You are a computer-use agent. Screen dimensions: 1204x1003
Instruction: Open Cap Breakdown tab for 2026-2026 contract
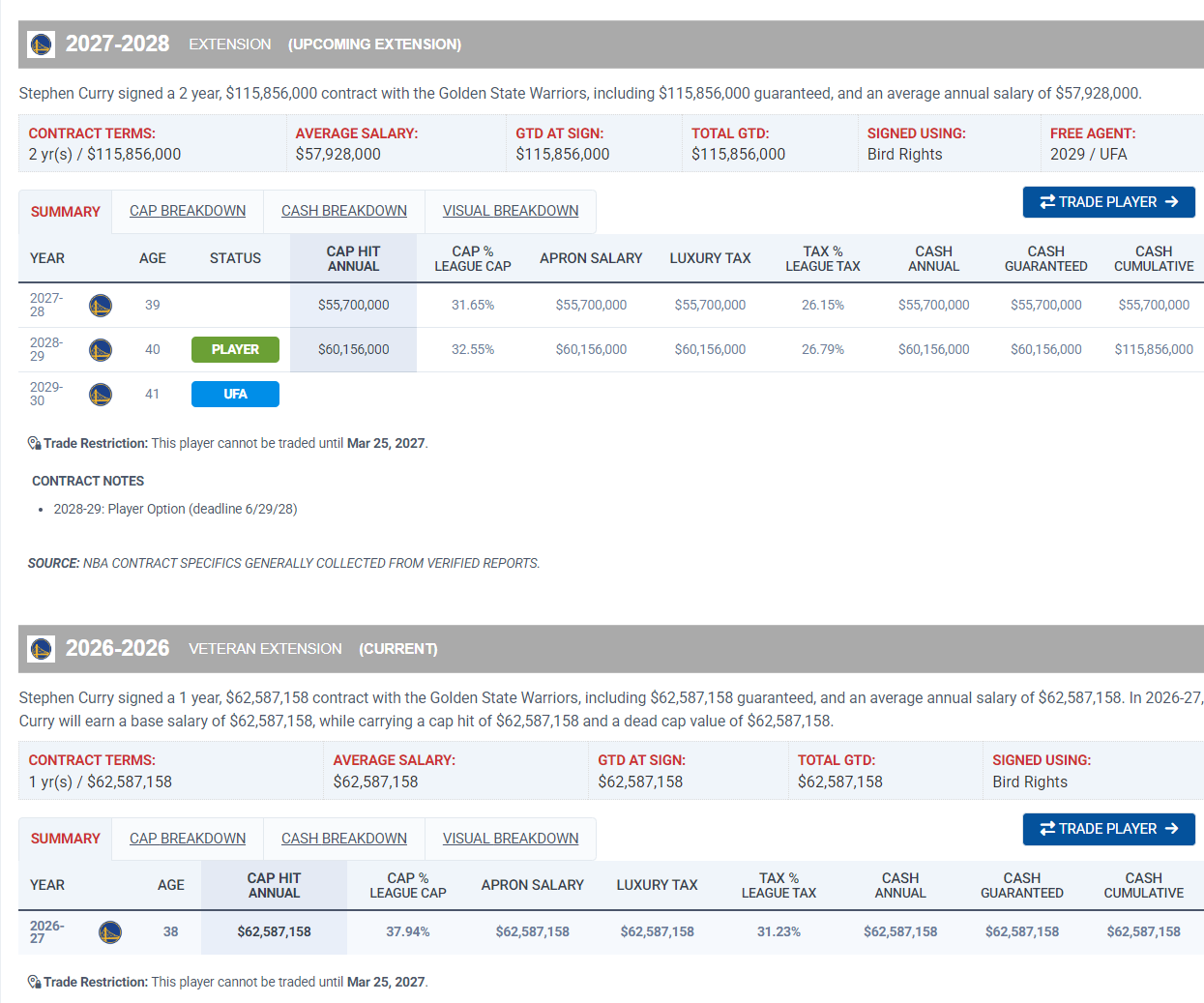[188, 839]
